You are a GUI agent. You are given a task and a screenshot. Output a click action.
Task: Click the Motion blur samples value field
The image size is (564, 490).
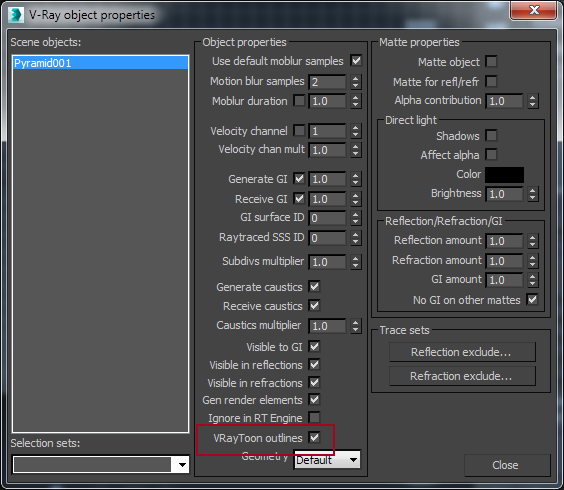[x=327, y=82]
